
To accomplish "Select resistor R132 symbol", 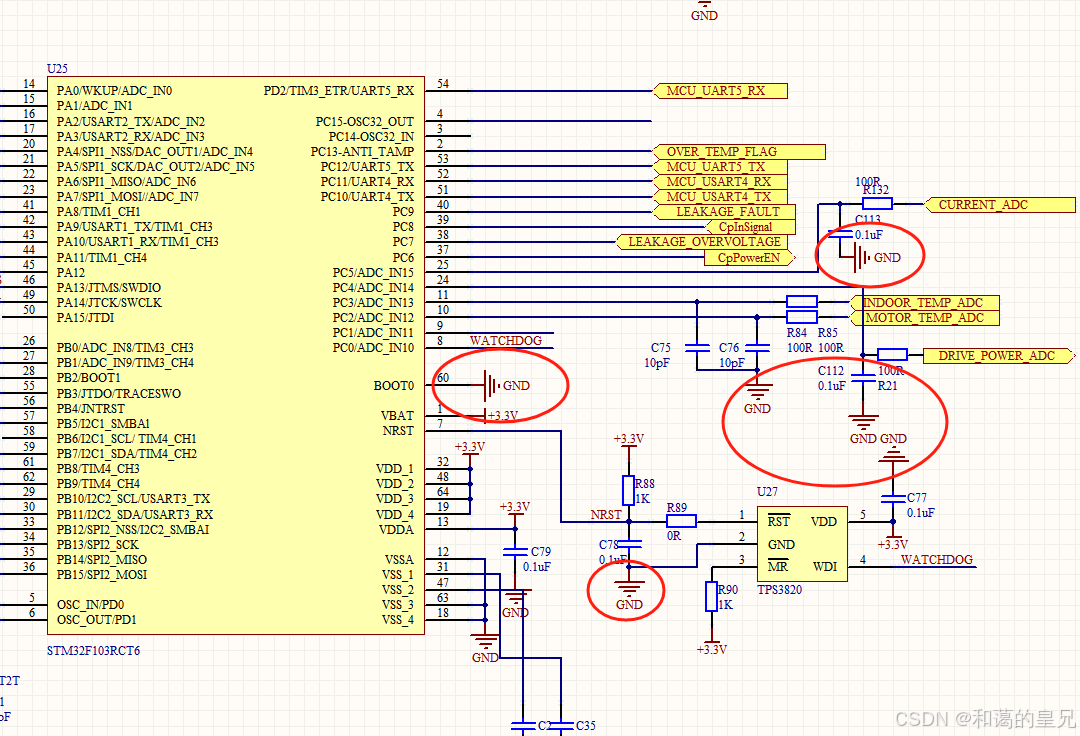I will [878, 204].
